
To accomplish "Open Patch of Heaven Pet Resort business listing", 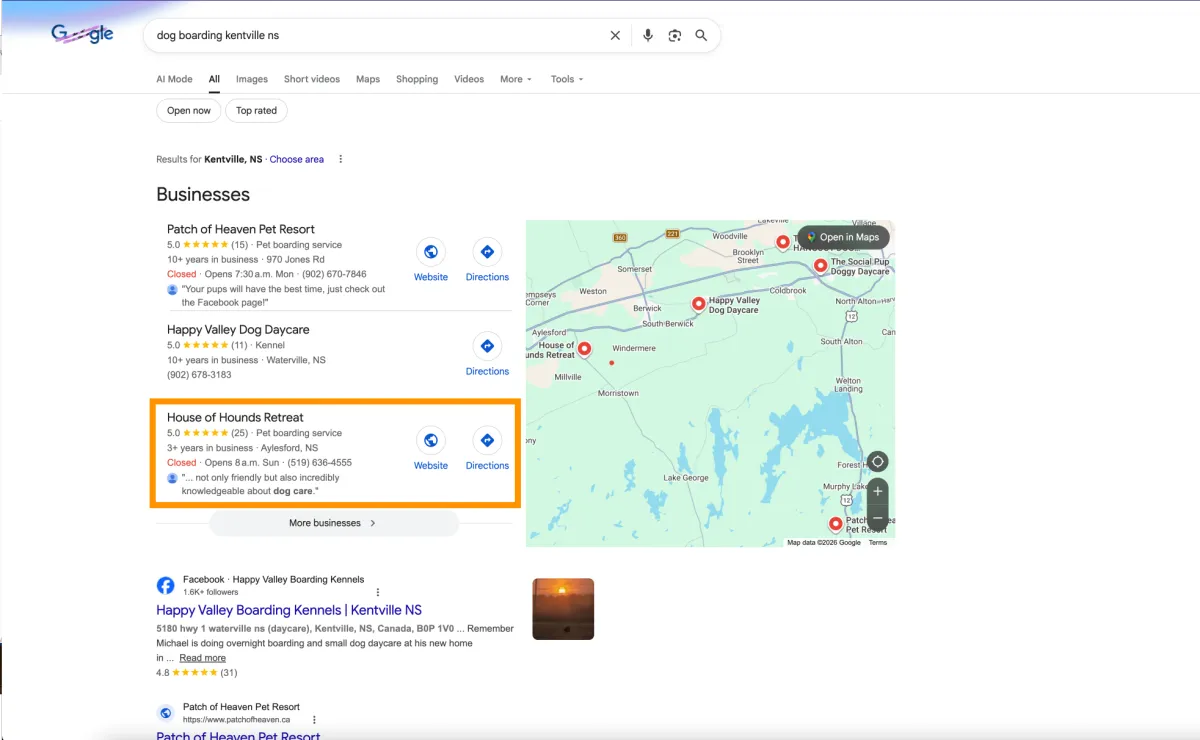I will pyautogui.click(x=241, y=229).
